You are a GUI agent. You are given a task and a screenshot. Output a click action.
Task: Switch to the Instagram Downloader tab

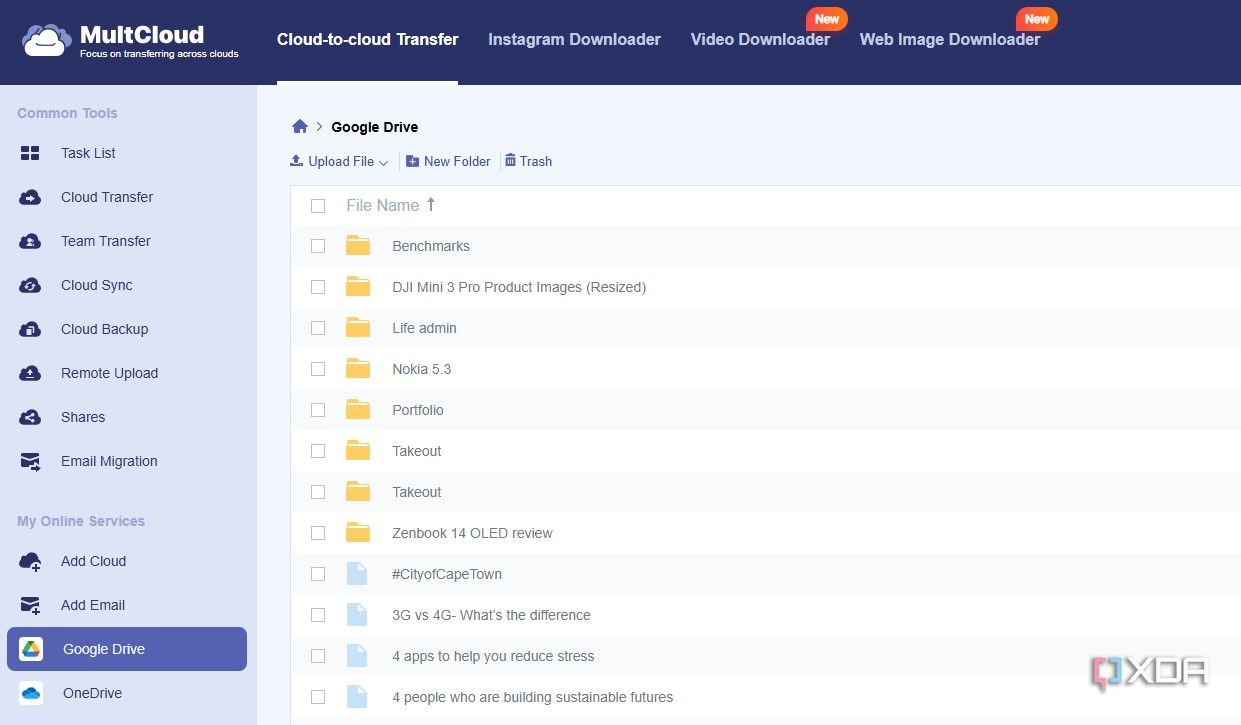click(574, 39)
